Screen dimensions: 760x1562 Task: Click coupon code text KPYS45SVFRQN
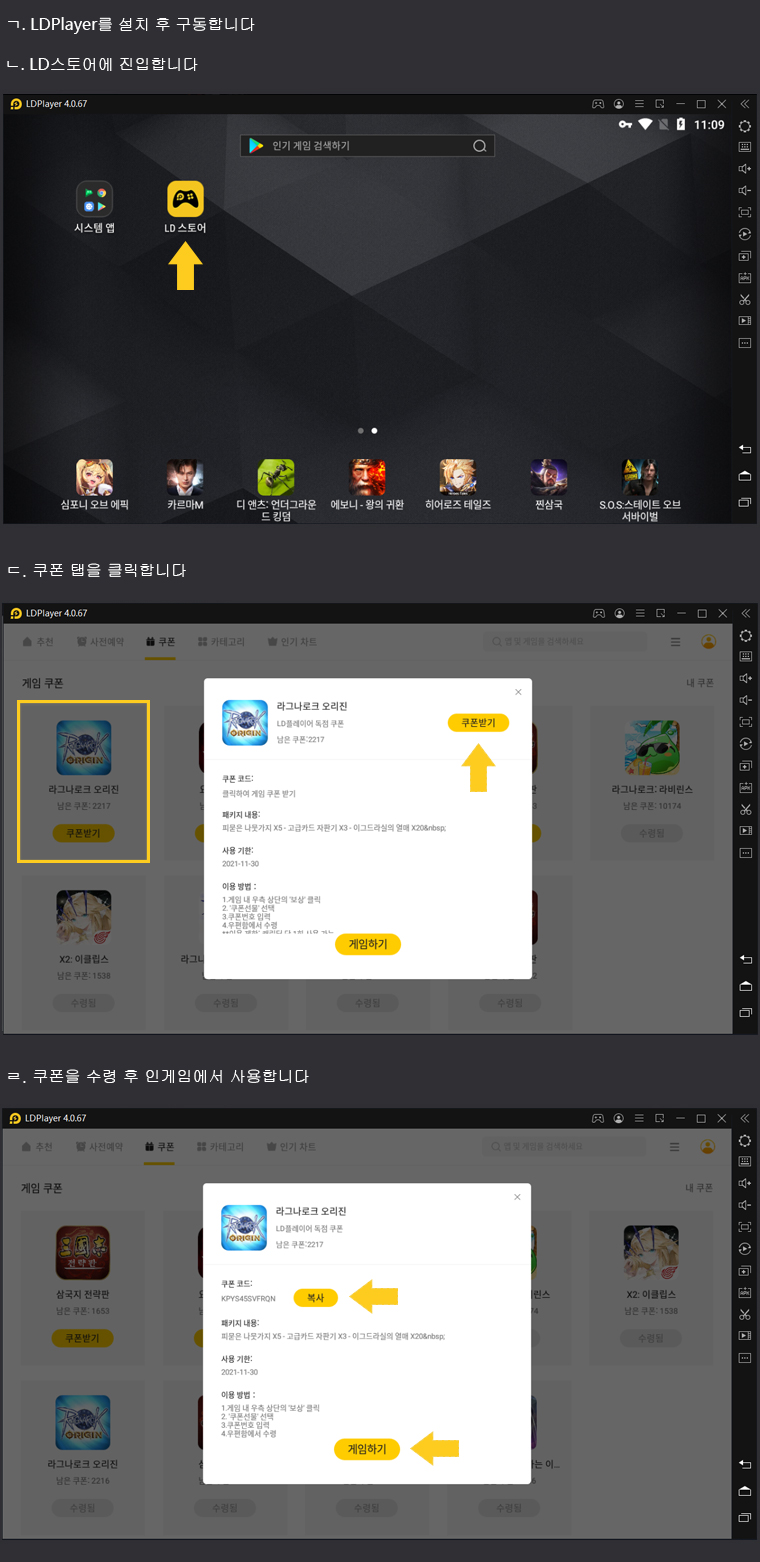(x=248, y=1297)
